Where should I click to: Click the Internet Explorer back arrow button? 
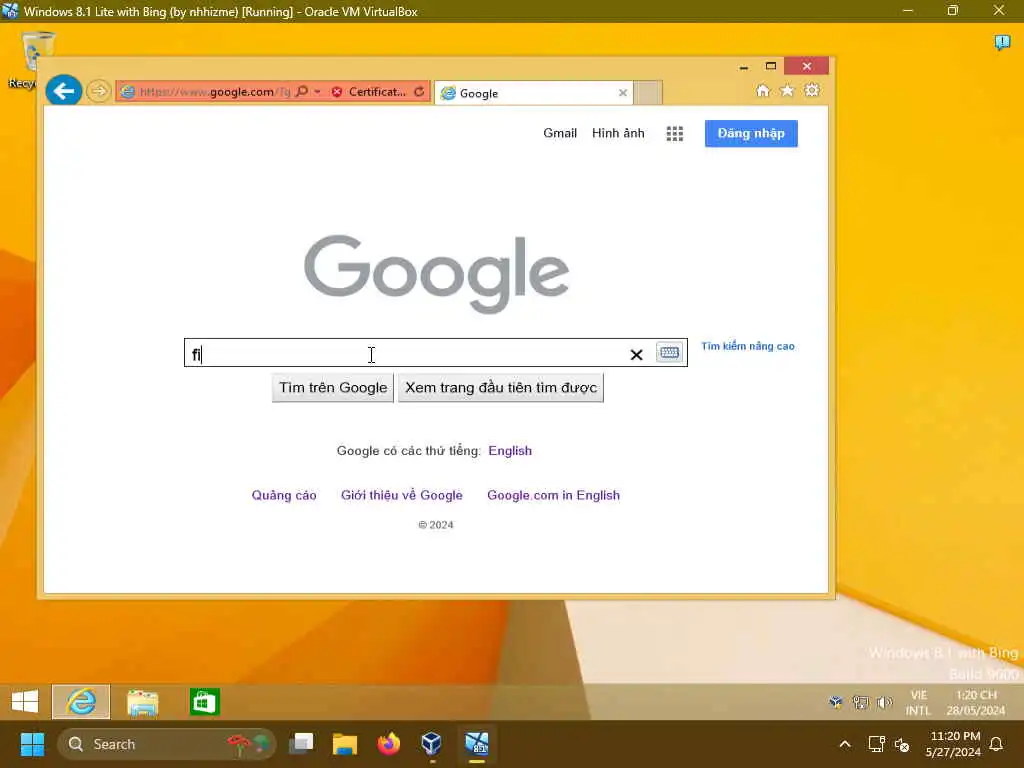(x=63, y=91)
